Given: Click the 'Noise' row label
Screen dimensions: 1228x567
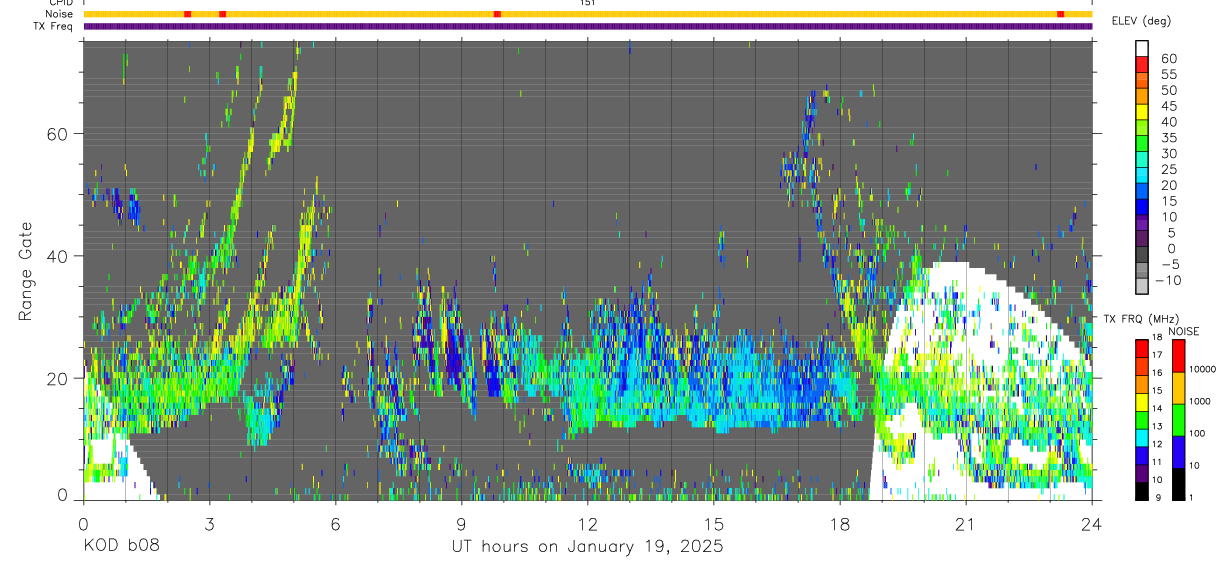Looking at the screenshot, I should pyautogui.click(x=61, y=14).
